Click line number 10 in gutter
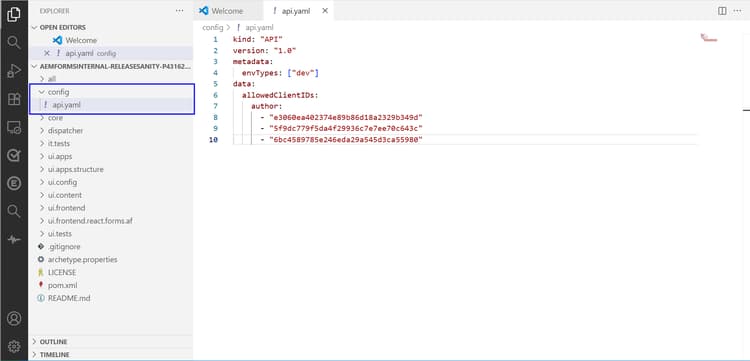This screenshot has height=361, width=750. click(x=213, y=140)
